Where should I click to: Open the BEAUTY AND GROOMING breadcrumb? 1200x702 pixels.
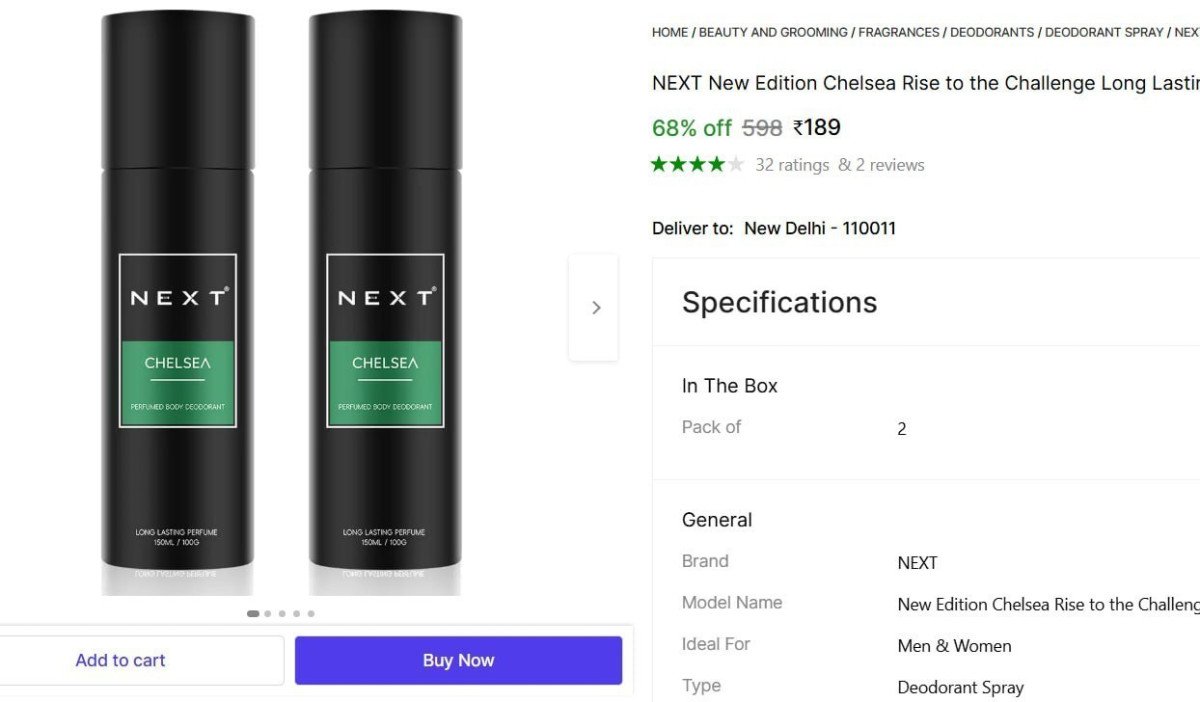[773, 33]
